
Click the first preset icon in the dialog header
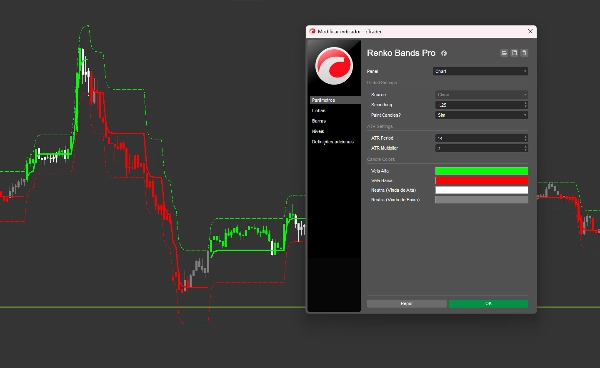click(x=504, y=53)
